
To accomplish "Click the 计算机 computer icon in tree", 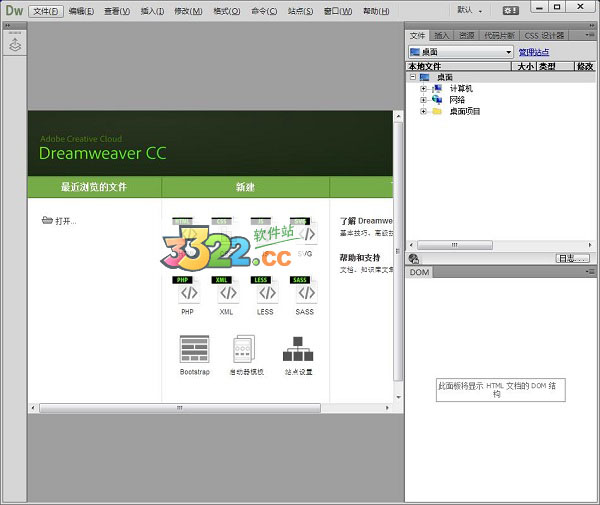I will tap(437, 88).
